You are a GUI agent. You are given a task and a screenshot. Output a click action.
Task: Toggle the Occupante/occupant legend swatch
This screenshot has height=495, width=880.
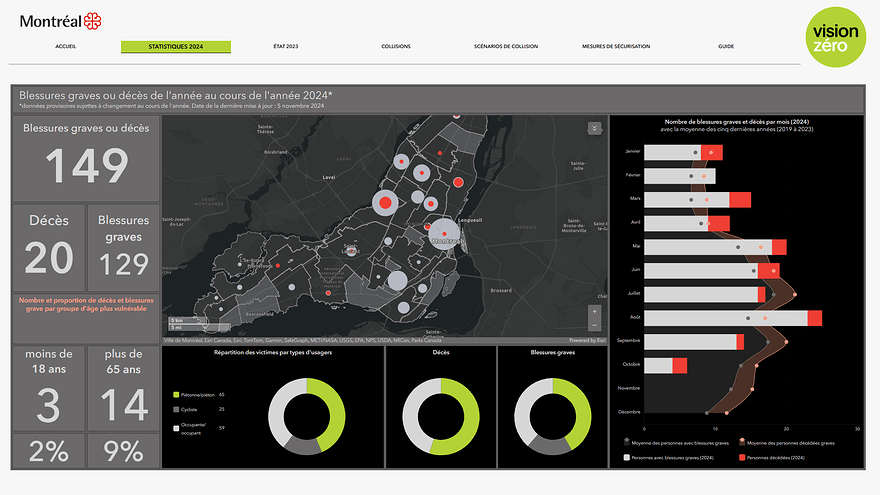coord(176,428)
